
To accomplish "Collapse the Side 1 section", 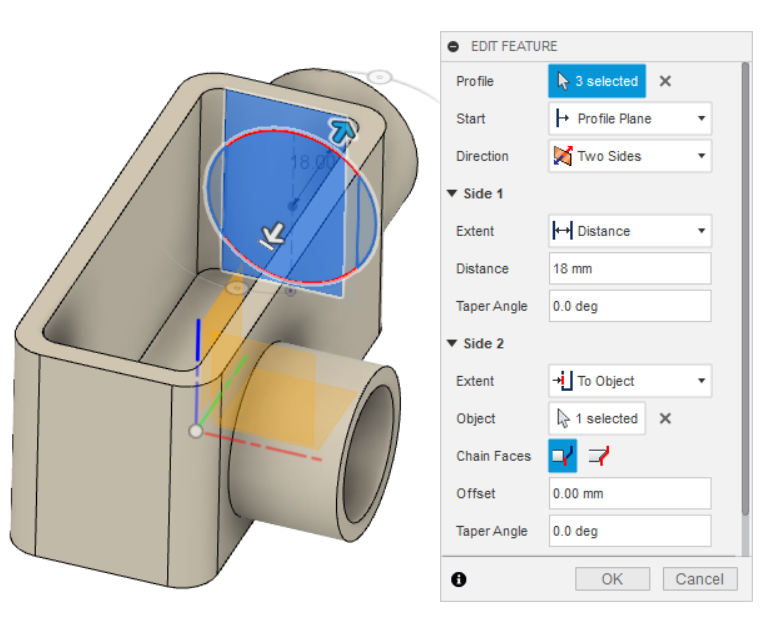I will point(452,194).
